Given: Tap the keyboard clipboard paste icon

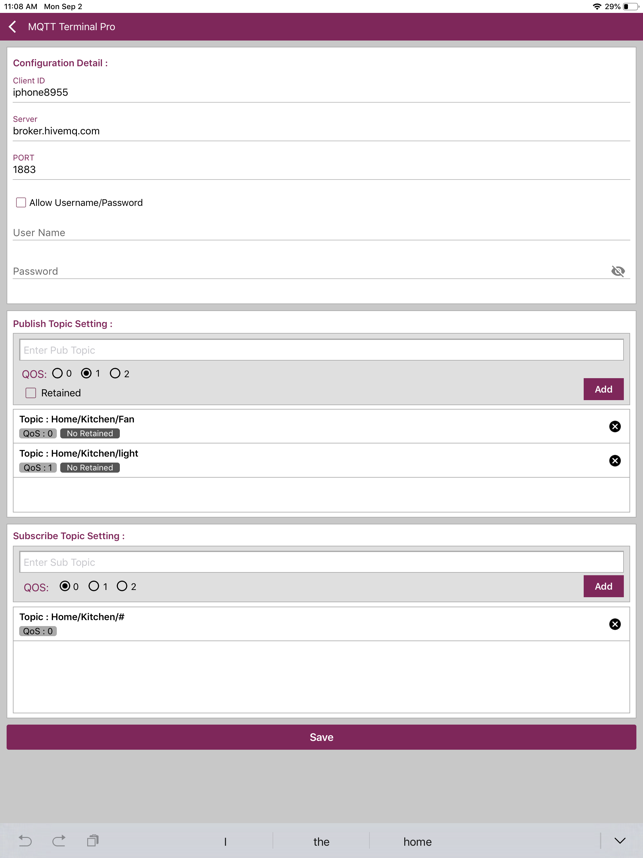Looking at the screenshot, I should pyautogui.click(x=93, y=841).
